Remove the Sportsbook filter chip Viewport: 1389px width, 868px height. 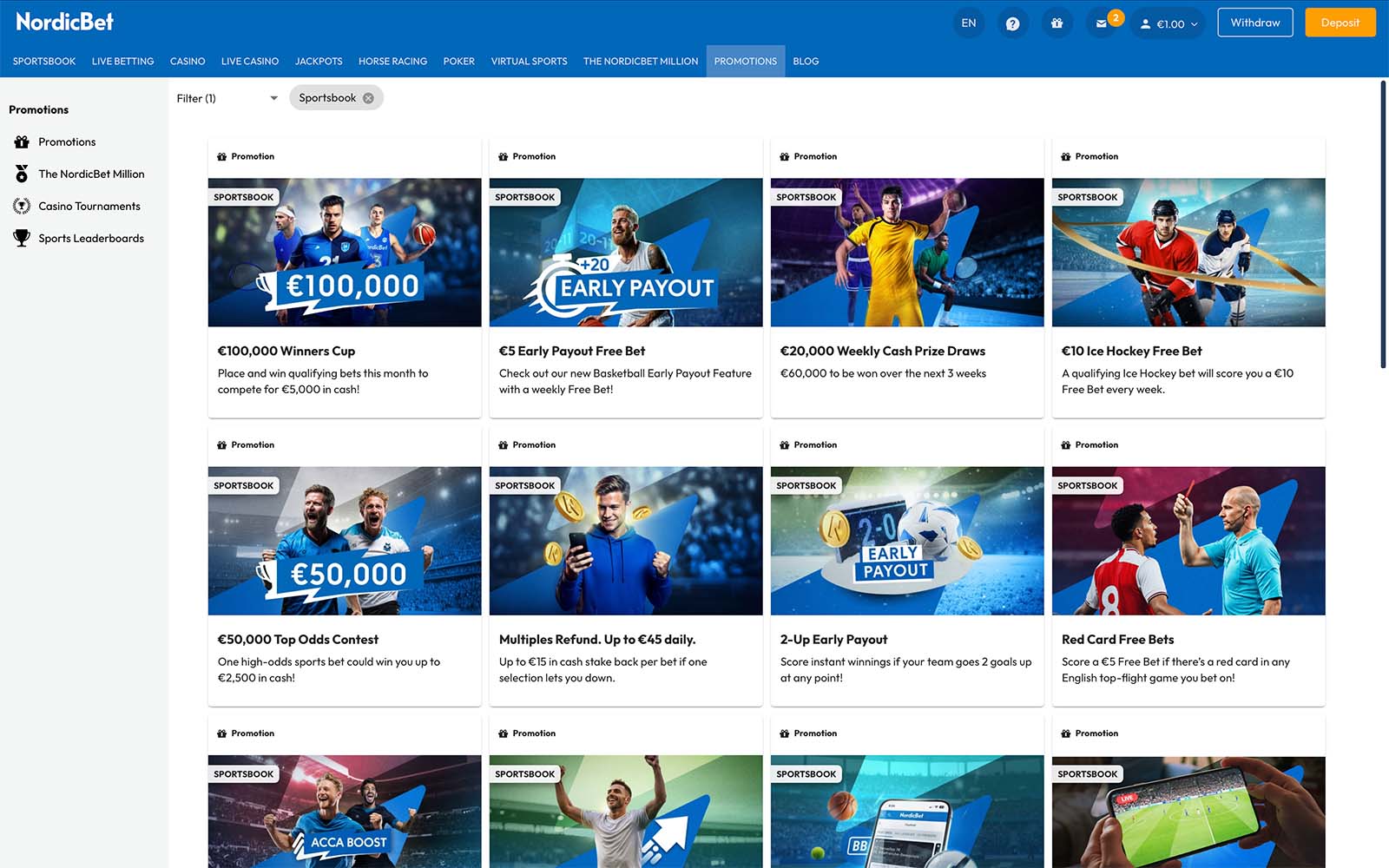tap(368, 98)
